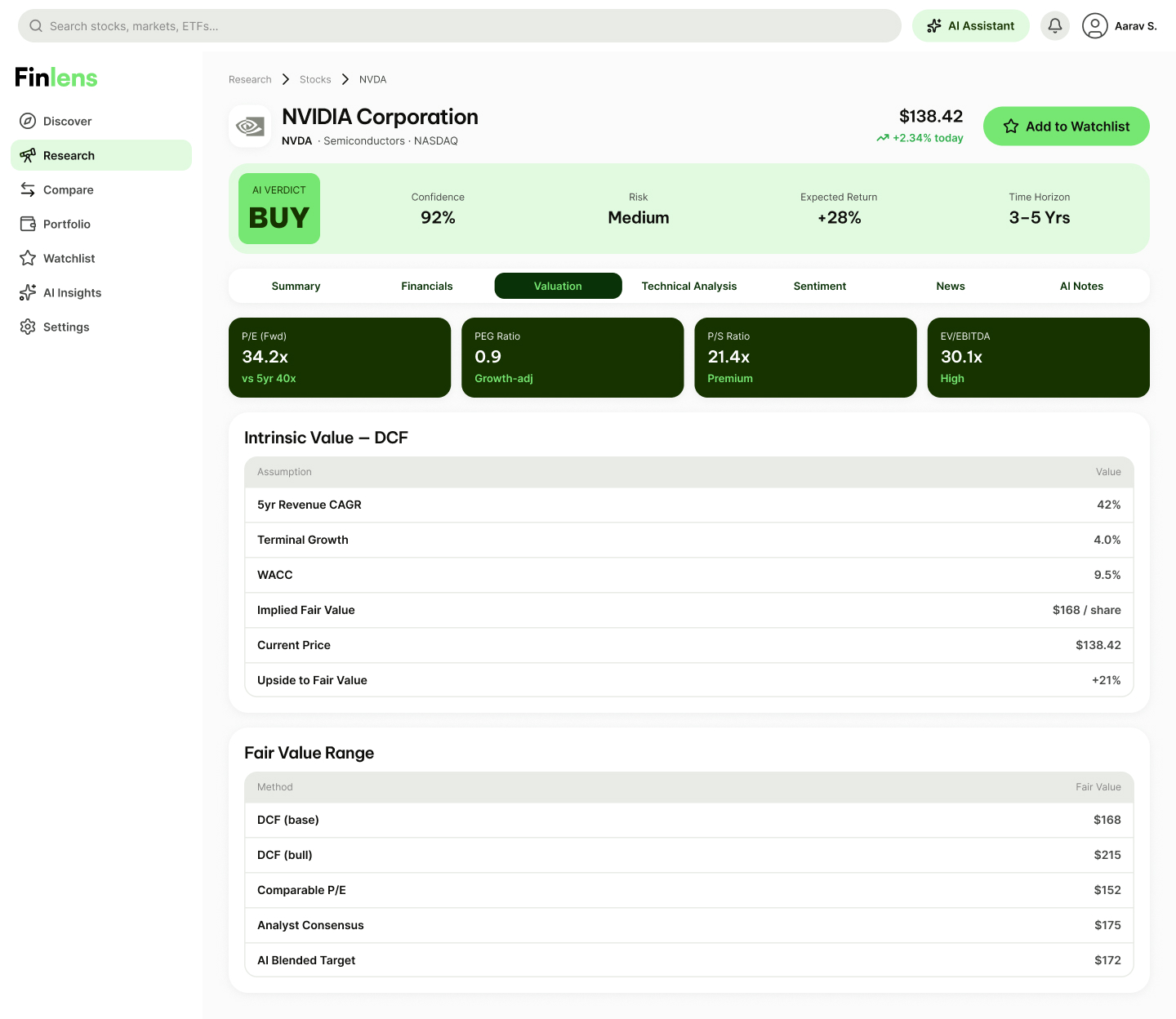Click the search magnifier icon
Viewport: 1176px width, 1019px height.
36,26
